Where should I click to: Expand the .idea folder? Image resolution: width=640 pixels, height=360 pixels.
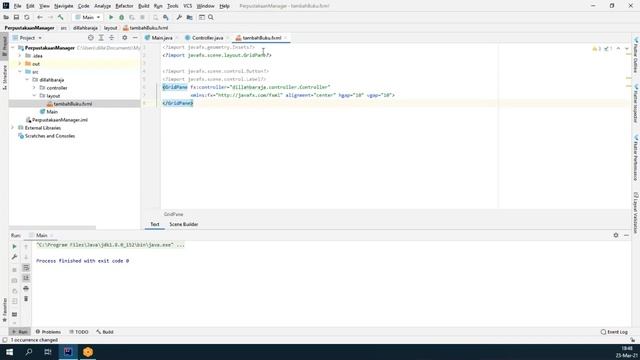tap(20, 56)
